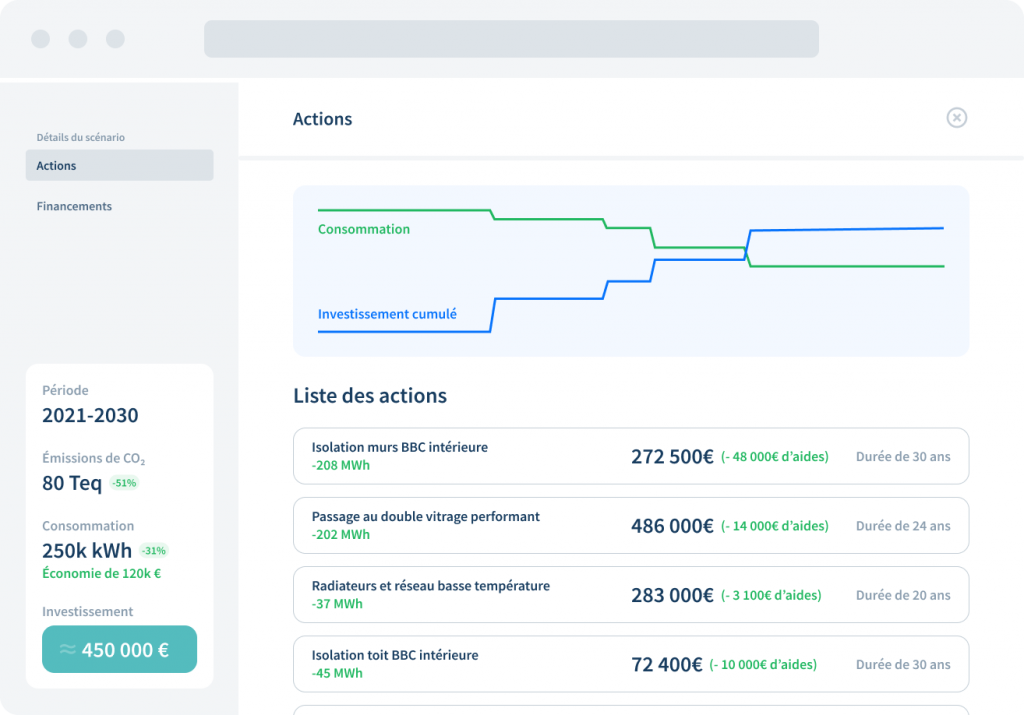Toggle the green Consommation chart legend
The width and height of the screenshot is (1024, 715).
click(x=364, y=229)
